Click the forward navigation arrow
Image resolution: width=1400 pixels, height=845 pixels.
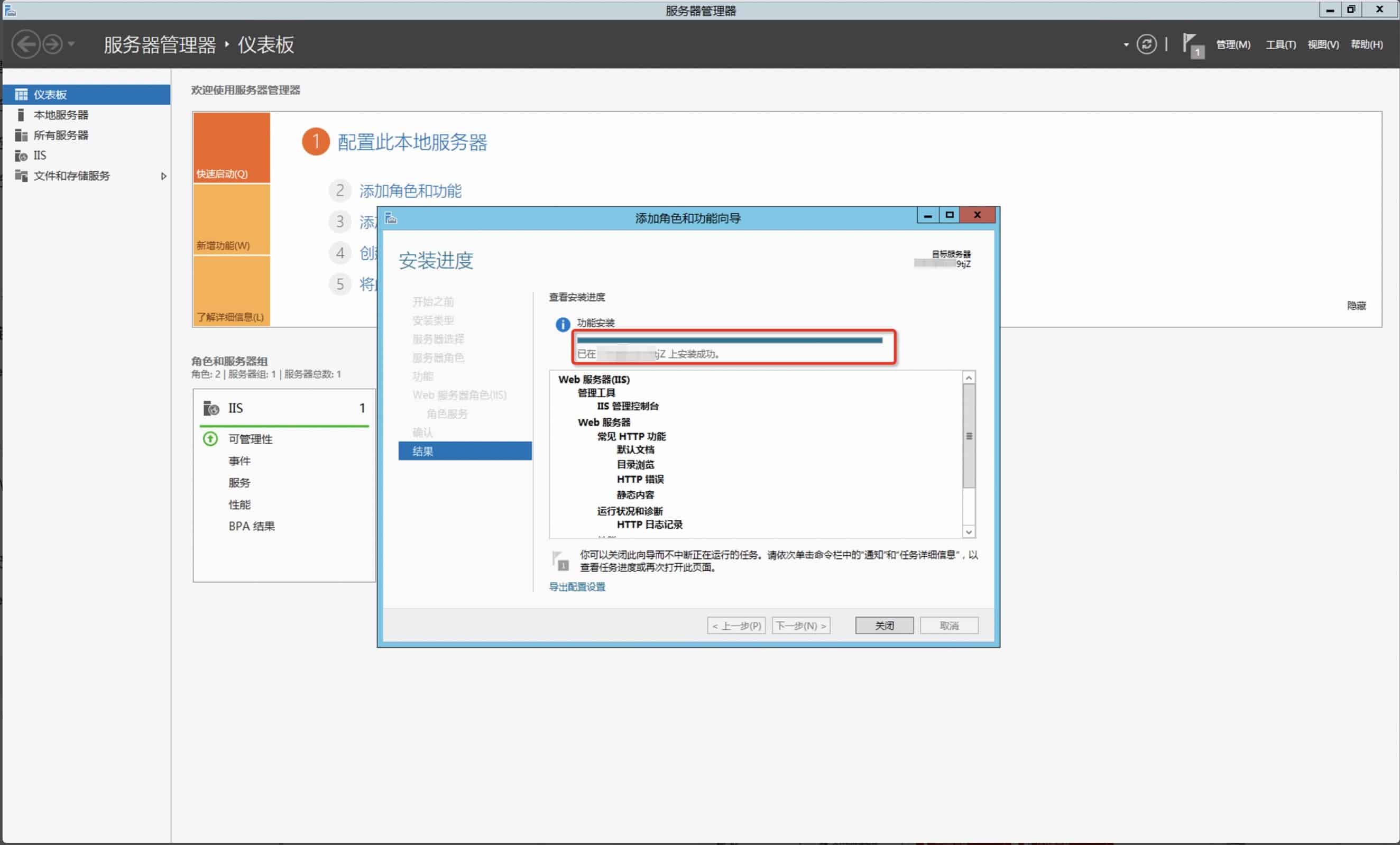tap(53, 44)
